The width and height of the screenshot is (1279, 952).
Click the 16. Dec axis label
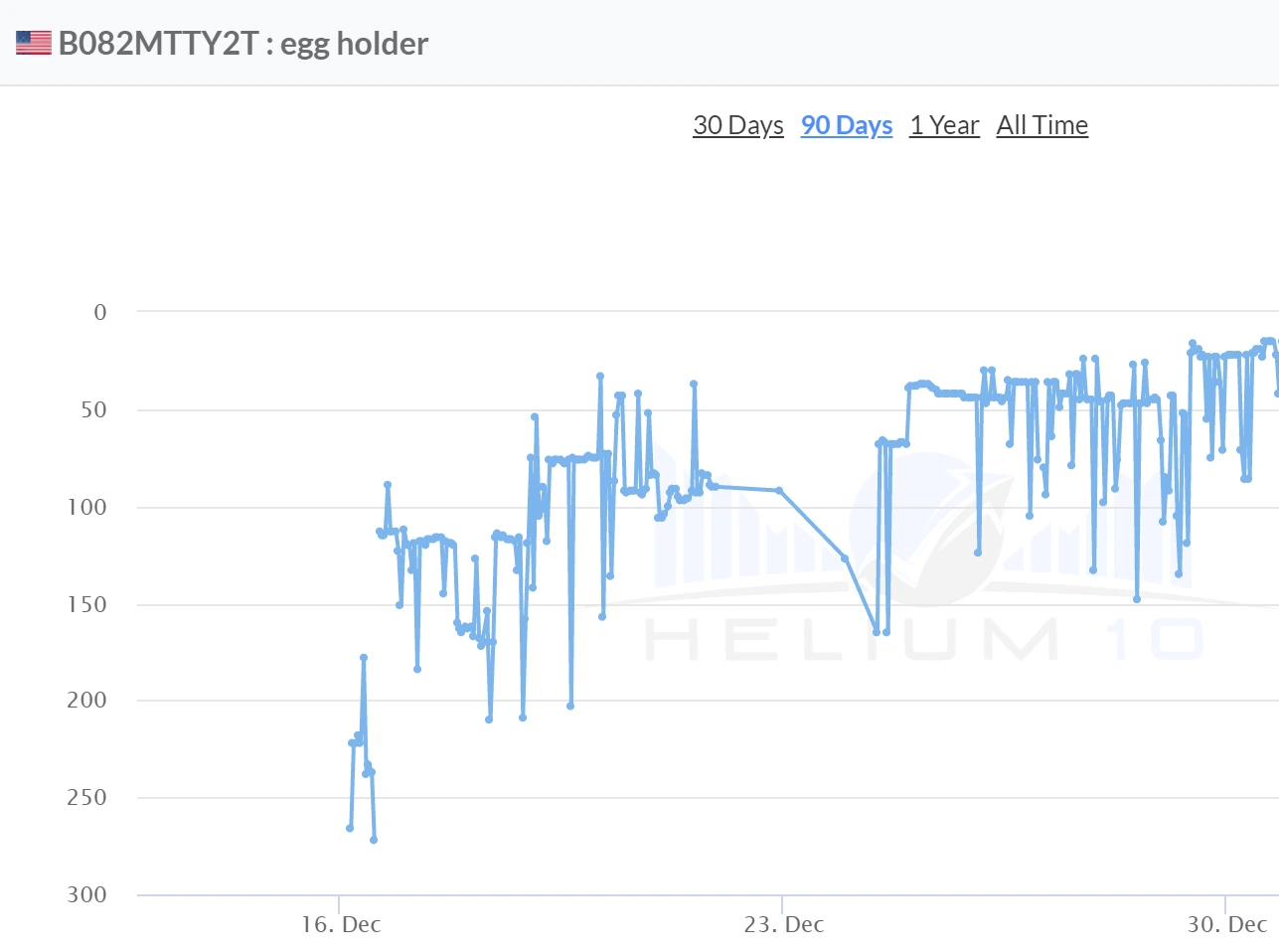341,924
